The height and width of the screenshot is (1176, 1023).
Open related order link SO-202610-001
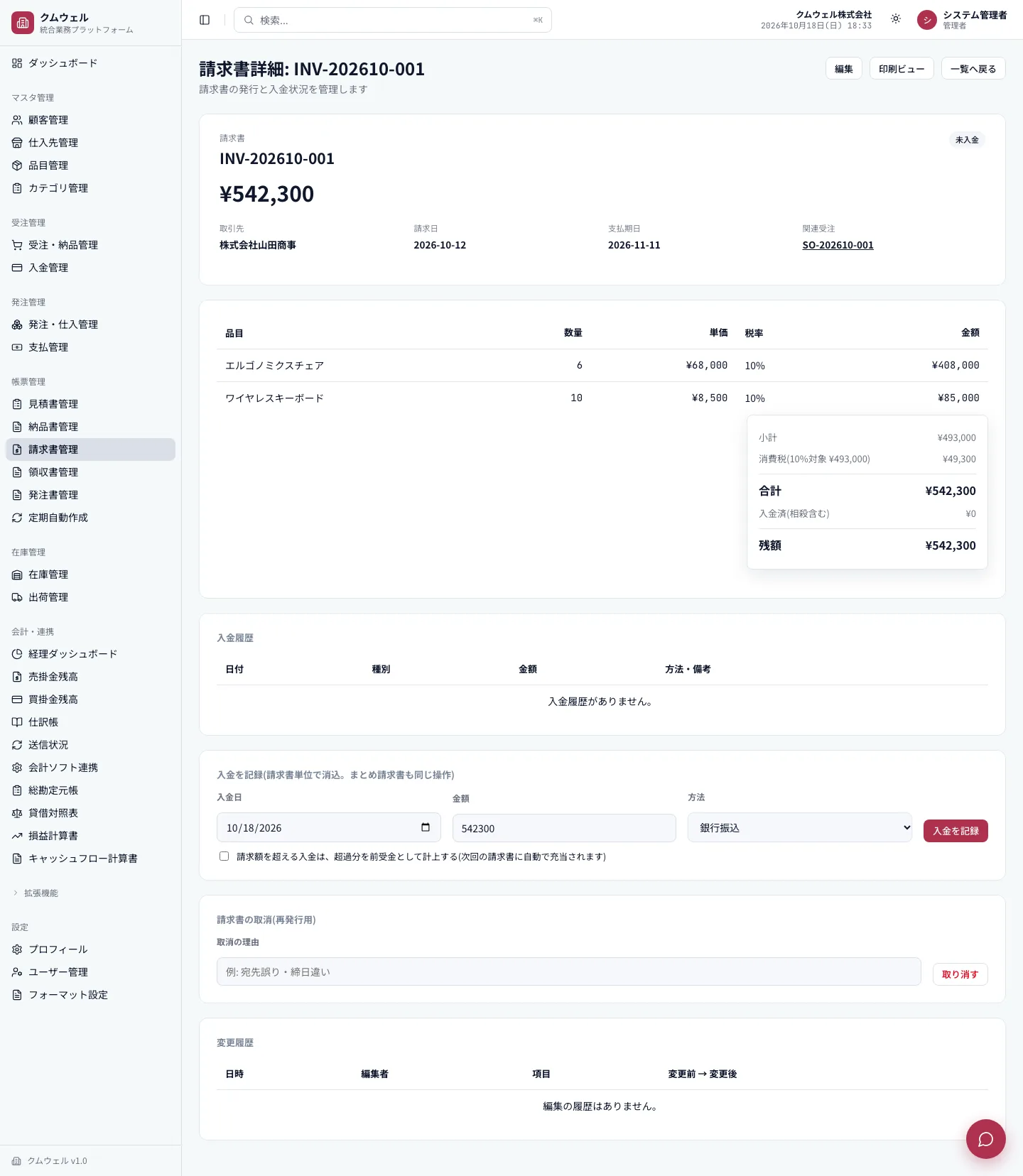(838, 245)
